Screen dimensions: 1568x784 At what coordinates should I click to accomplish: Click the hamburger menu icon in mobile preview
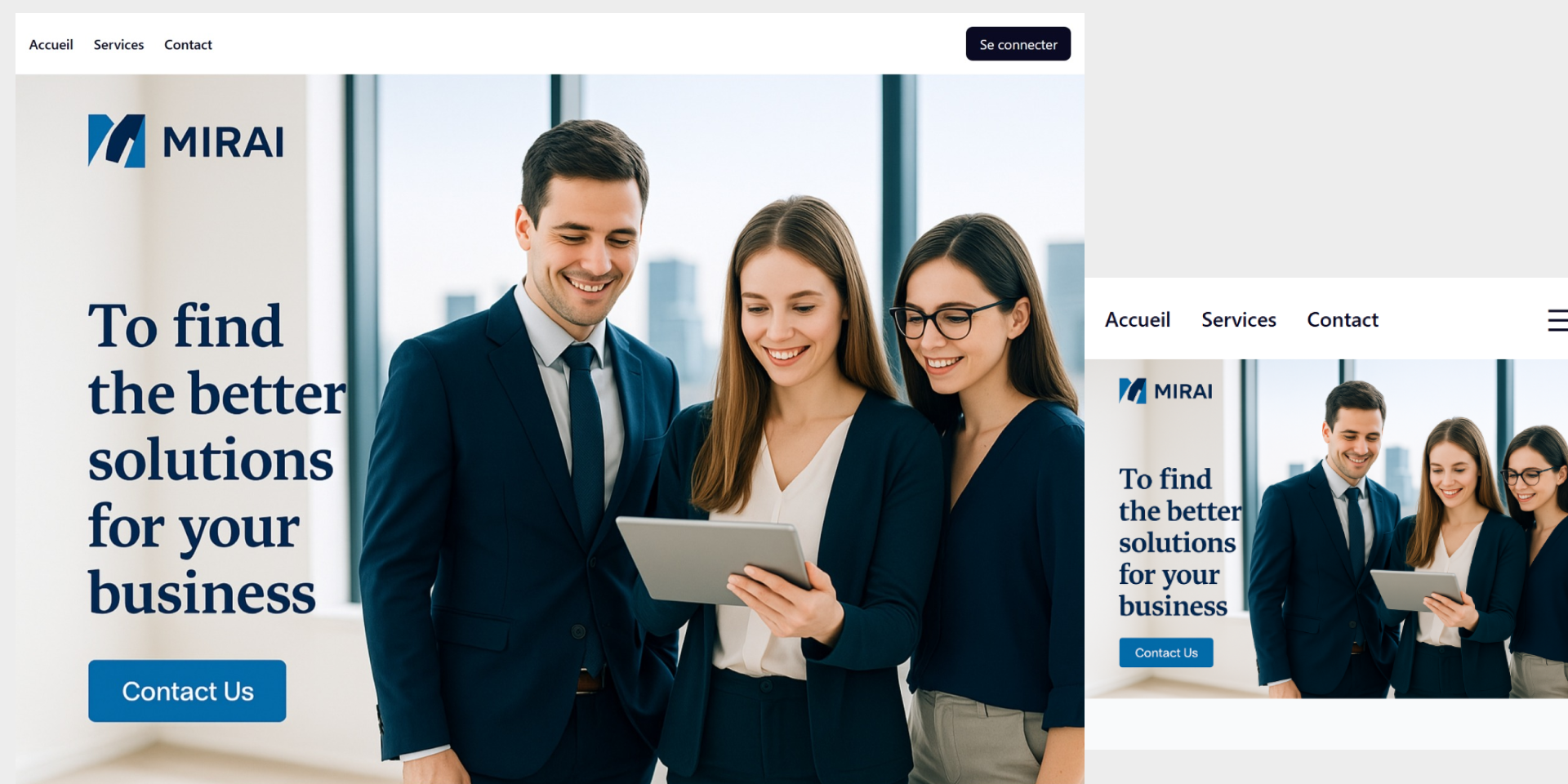(x=1557, y=320)
